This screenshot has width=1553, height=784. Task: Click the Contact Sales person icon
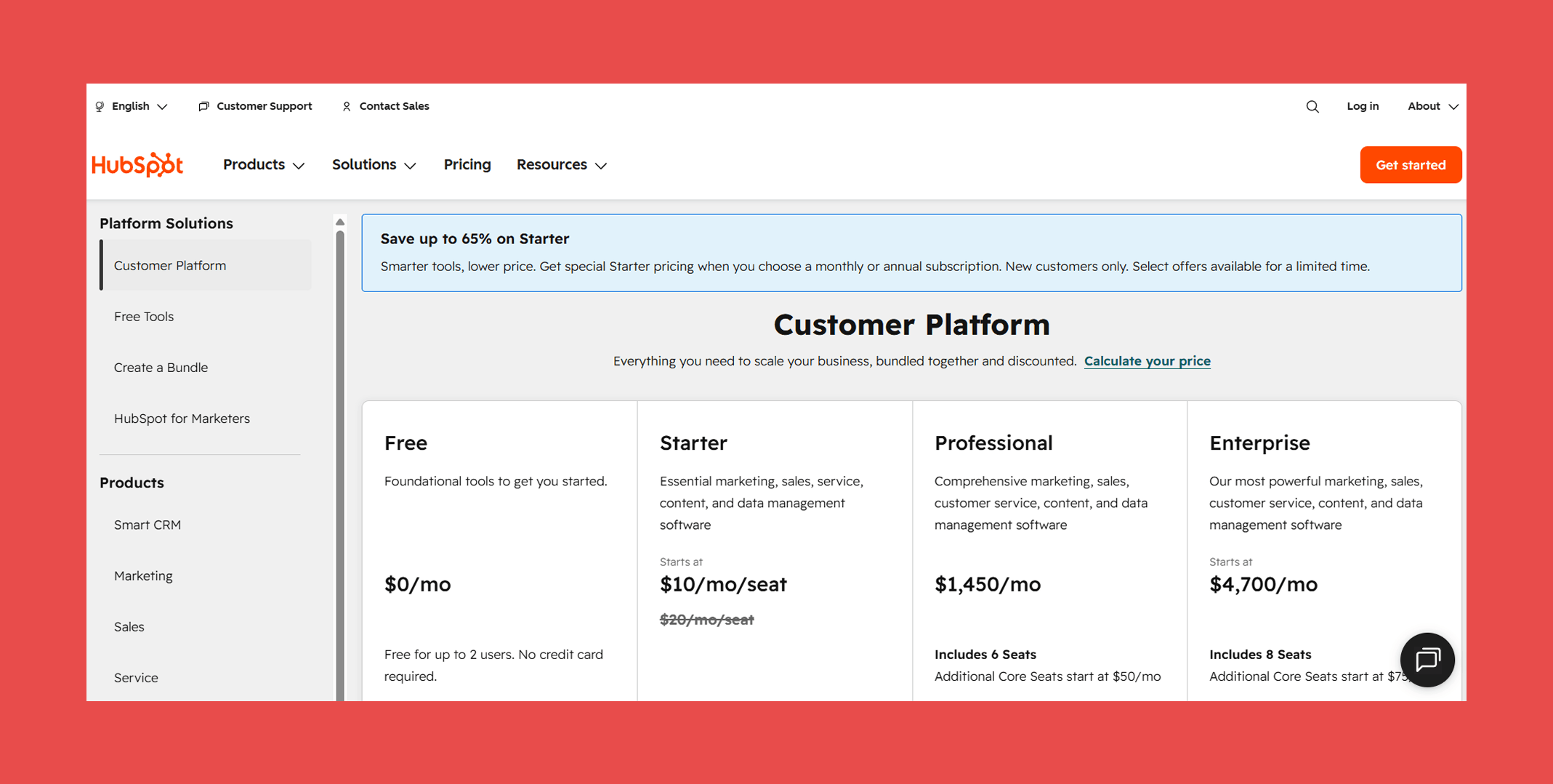click(347, 106)
